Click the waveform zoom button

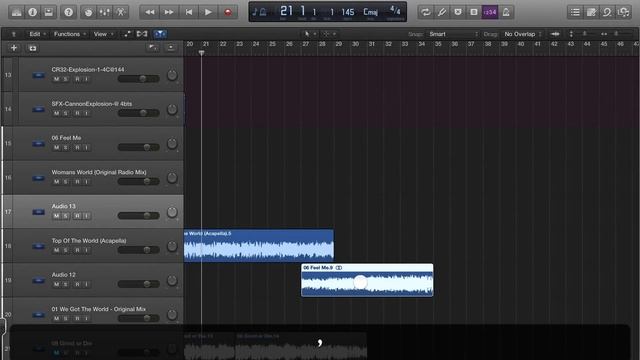[x=555, y=34]
